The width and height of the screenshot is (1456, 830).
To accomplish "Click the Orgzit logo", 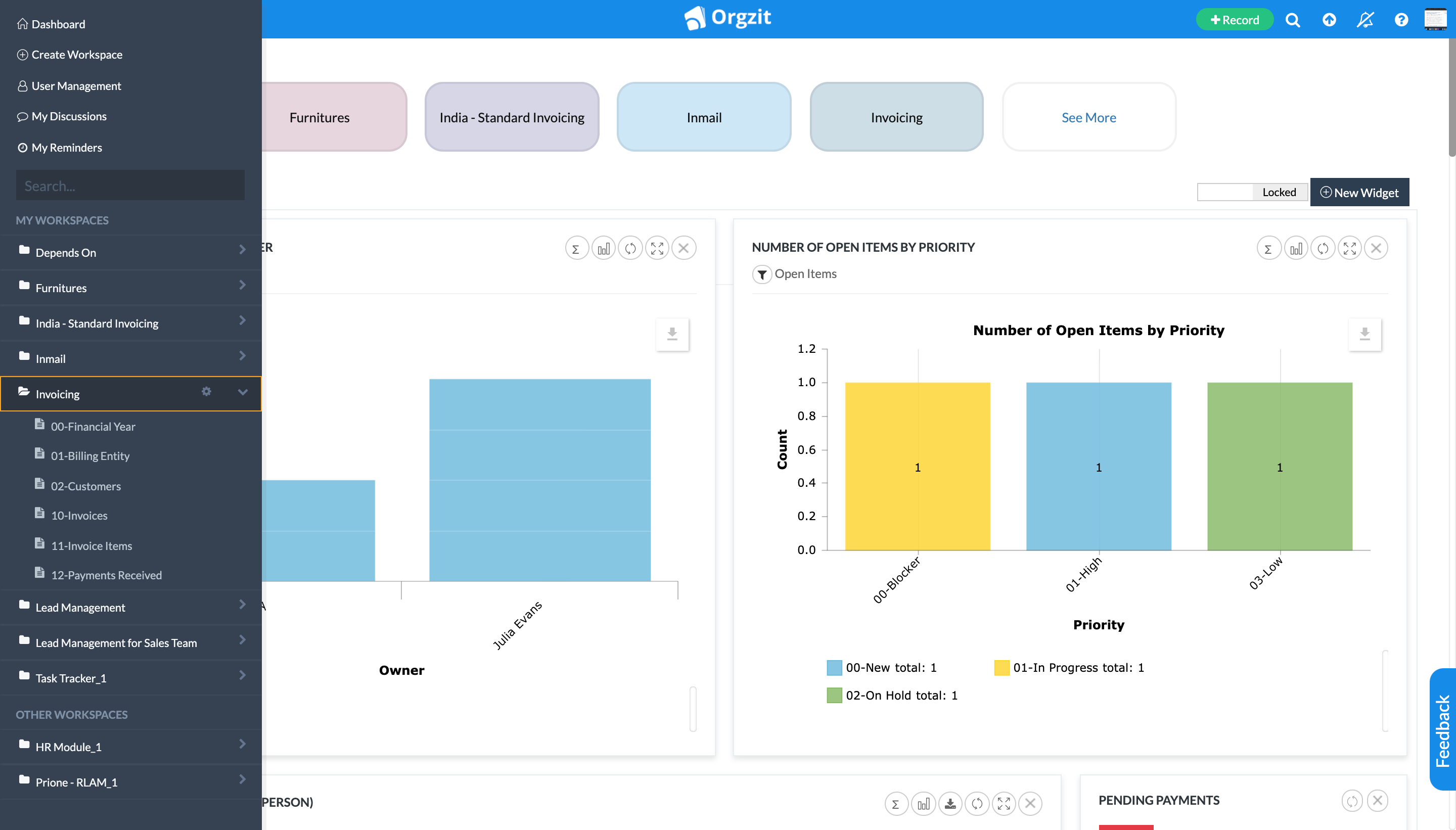I will (x=727, y=18).
